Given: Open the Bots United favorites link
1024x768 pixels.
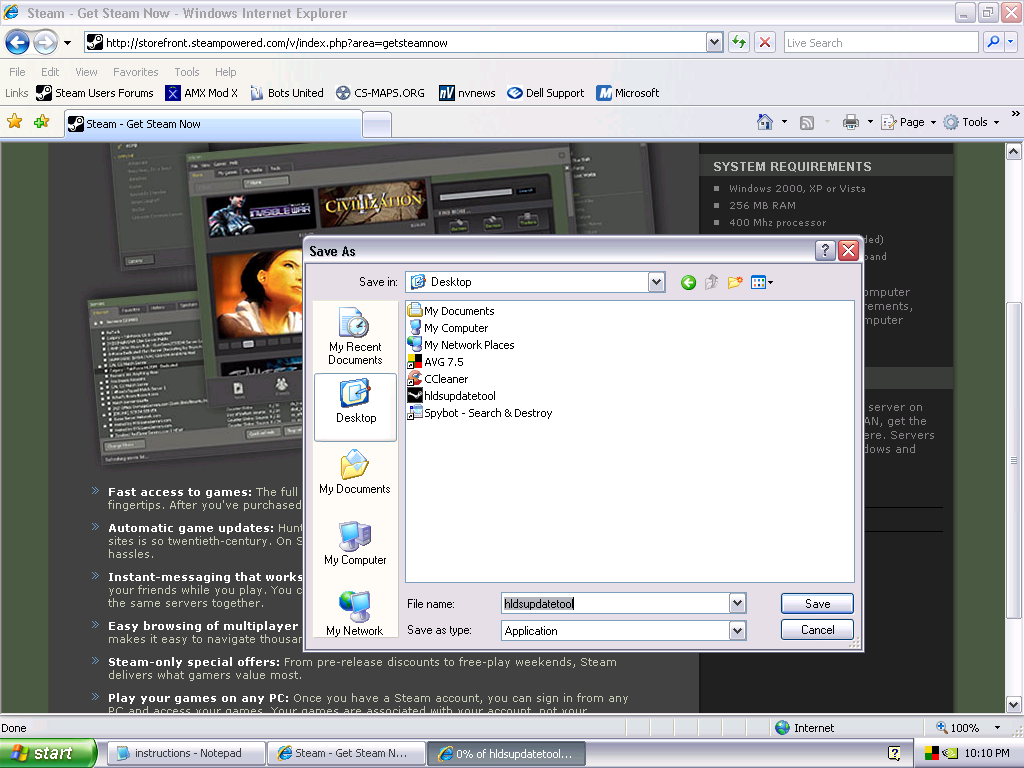Looking at the screenshot, I should click(x=287, y=93).
